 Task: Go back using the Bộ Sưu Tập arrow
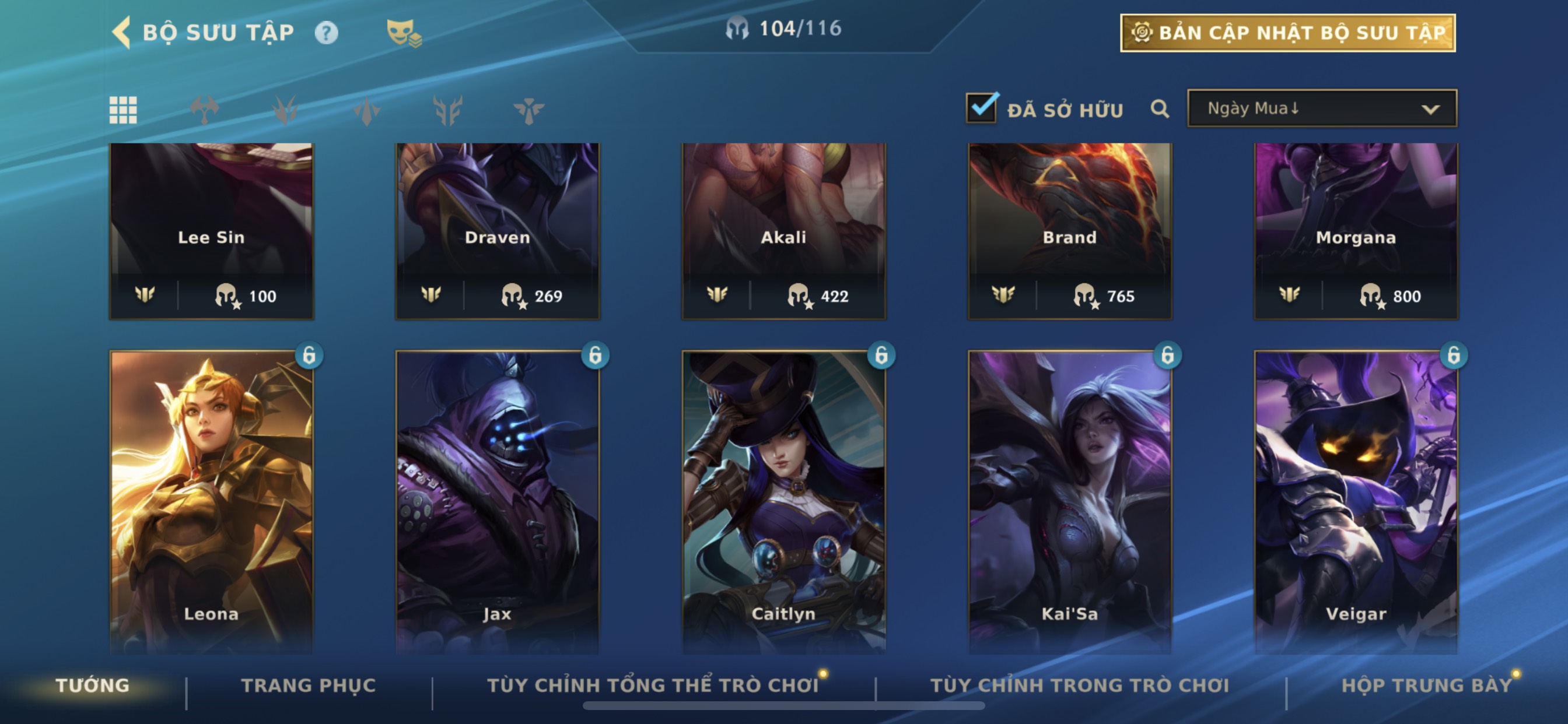point(123,31)
